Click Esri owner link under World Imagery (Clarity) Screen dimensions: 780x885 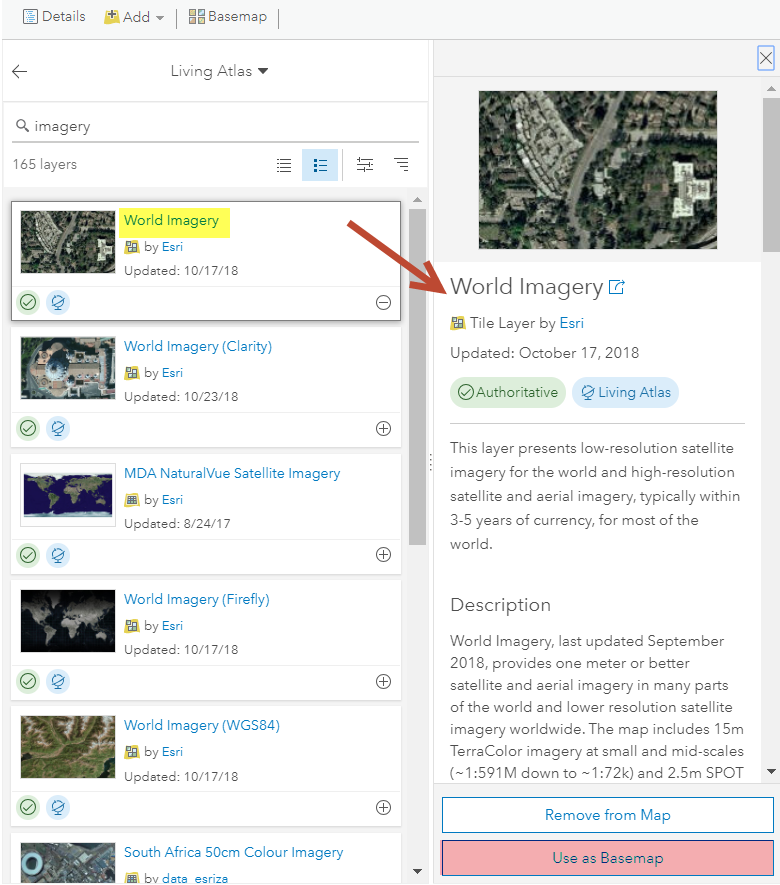(x=172, y=373)
